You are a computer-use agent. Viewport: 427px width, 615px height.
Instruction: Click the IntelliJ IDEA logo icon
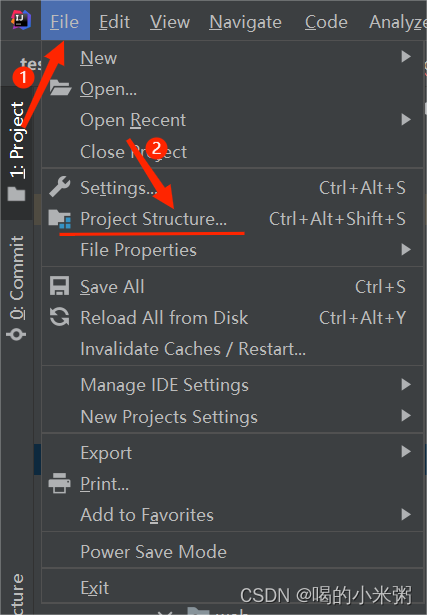coord(21,20)
